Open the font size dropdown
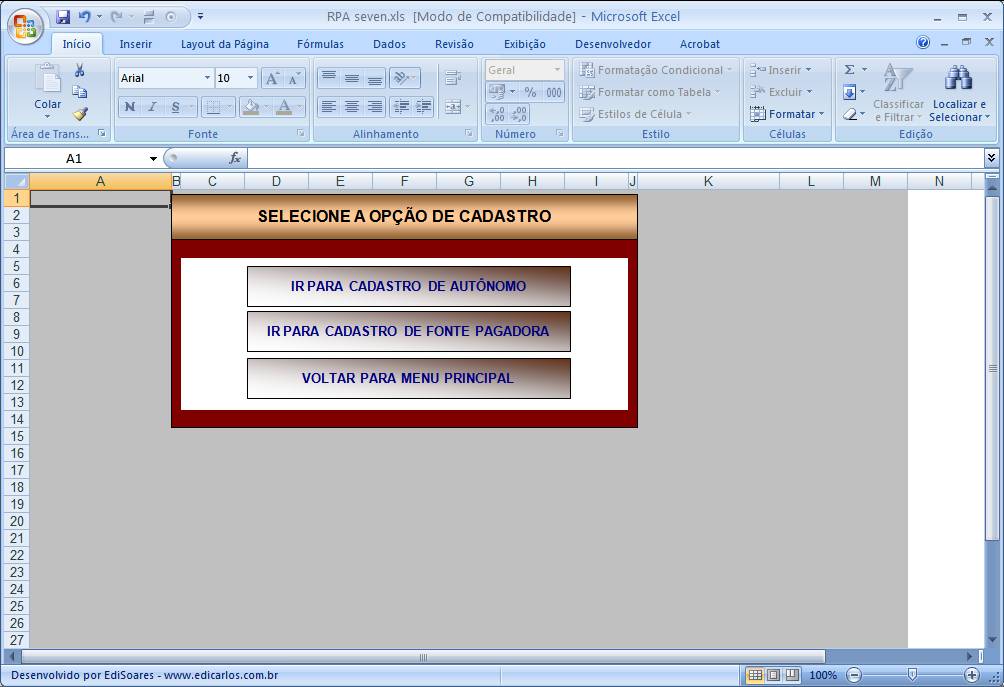1004x687 pixels. coord(250,78)
